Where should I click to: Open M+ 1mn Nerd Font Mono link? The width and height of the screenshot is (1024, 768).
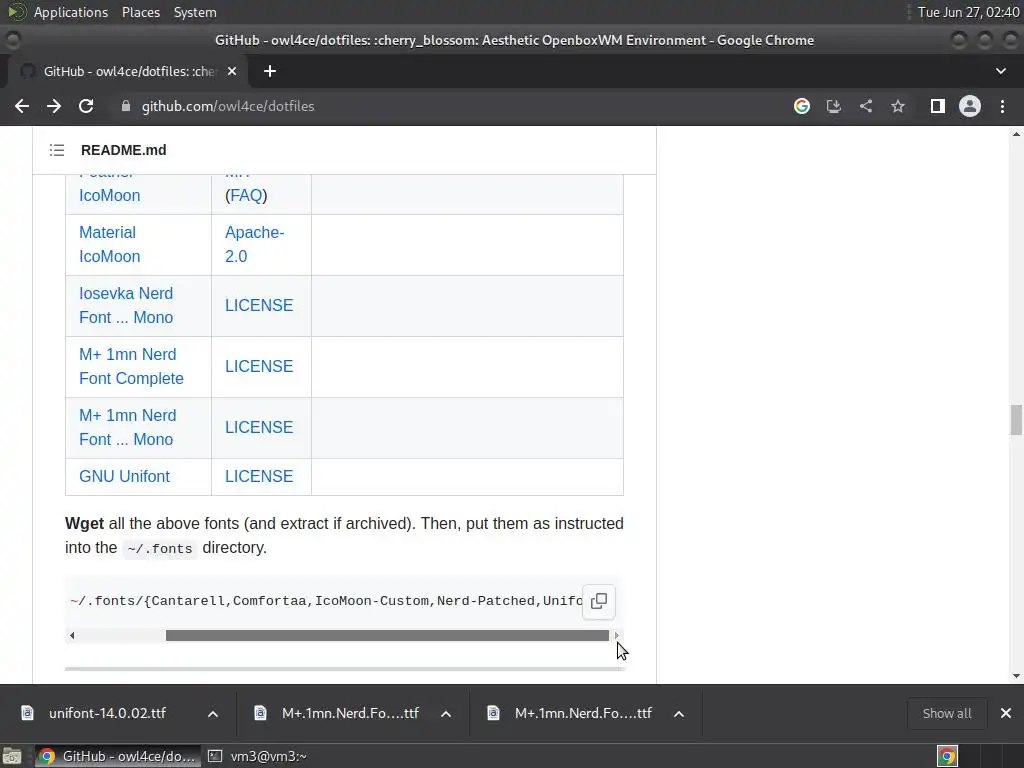pyautogui.click(x=127, y=428)
